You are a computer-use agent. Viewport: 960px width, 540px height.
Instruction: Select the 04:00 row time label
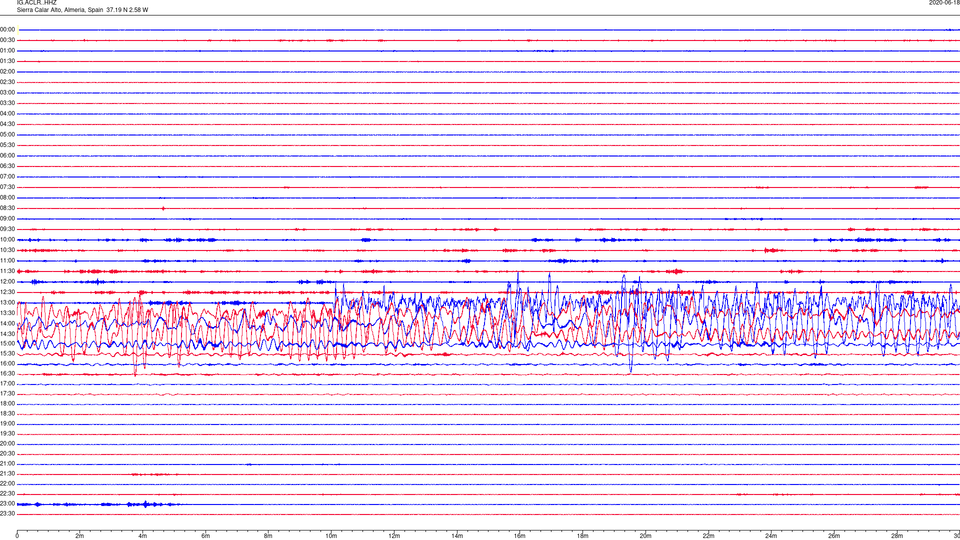pyautogui.click(x=7, y=113)
